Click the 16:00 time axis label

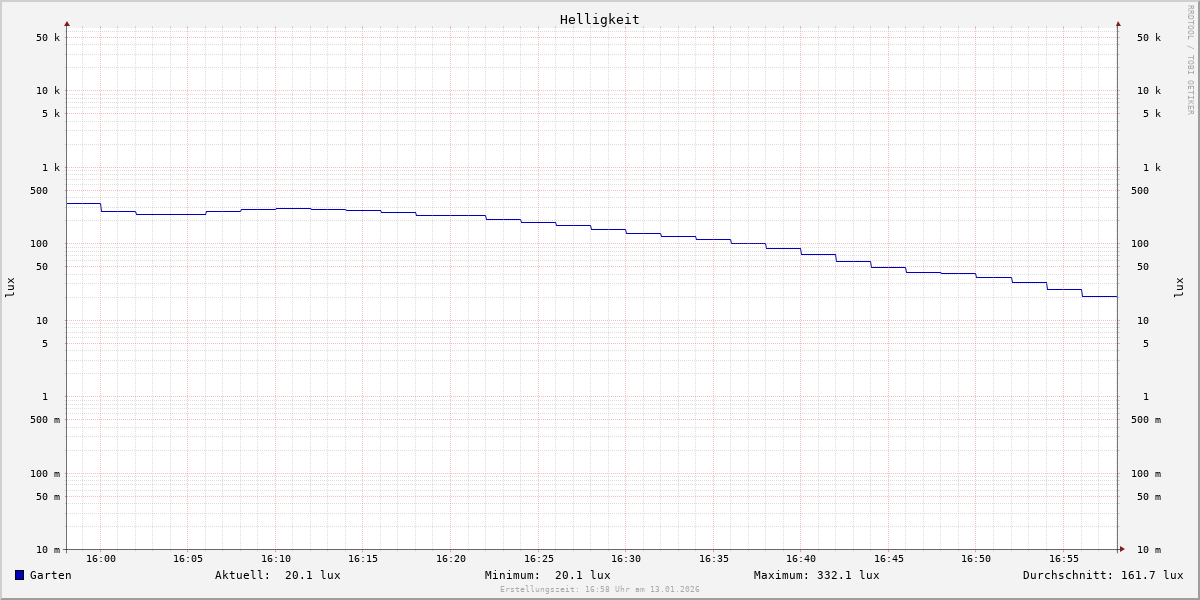tap(101, 559)
